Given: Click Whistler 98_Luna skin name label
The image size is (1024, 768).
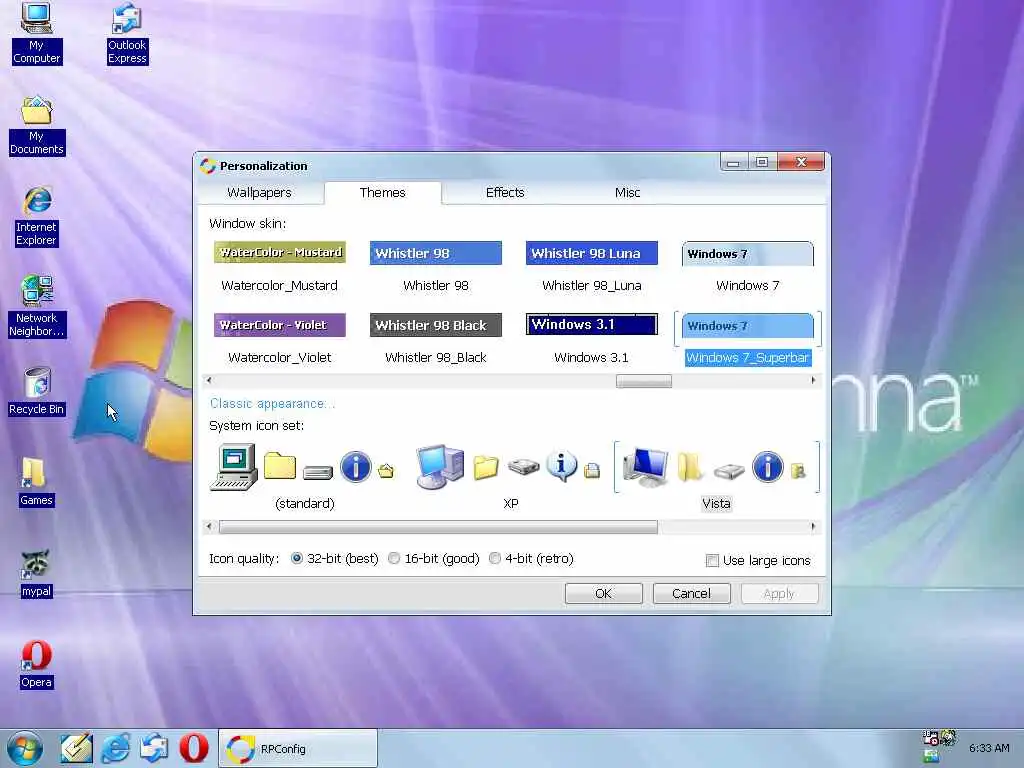Looking at the screenshot, I should coord(592,286).
